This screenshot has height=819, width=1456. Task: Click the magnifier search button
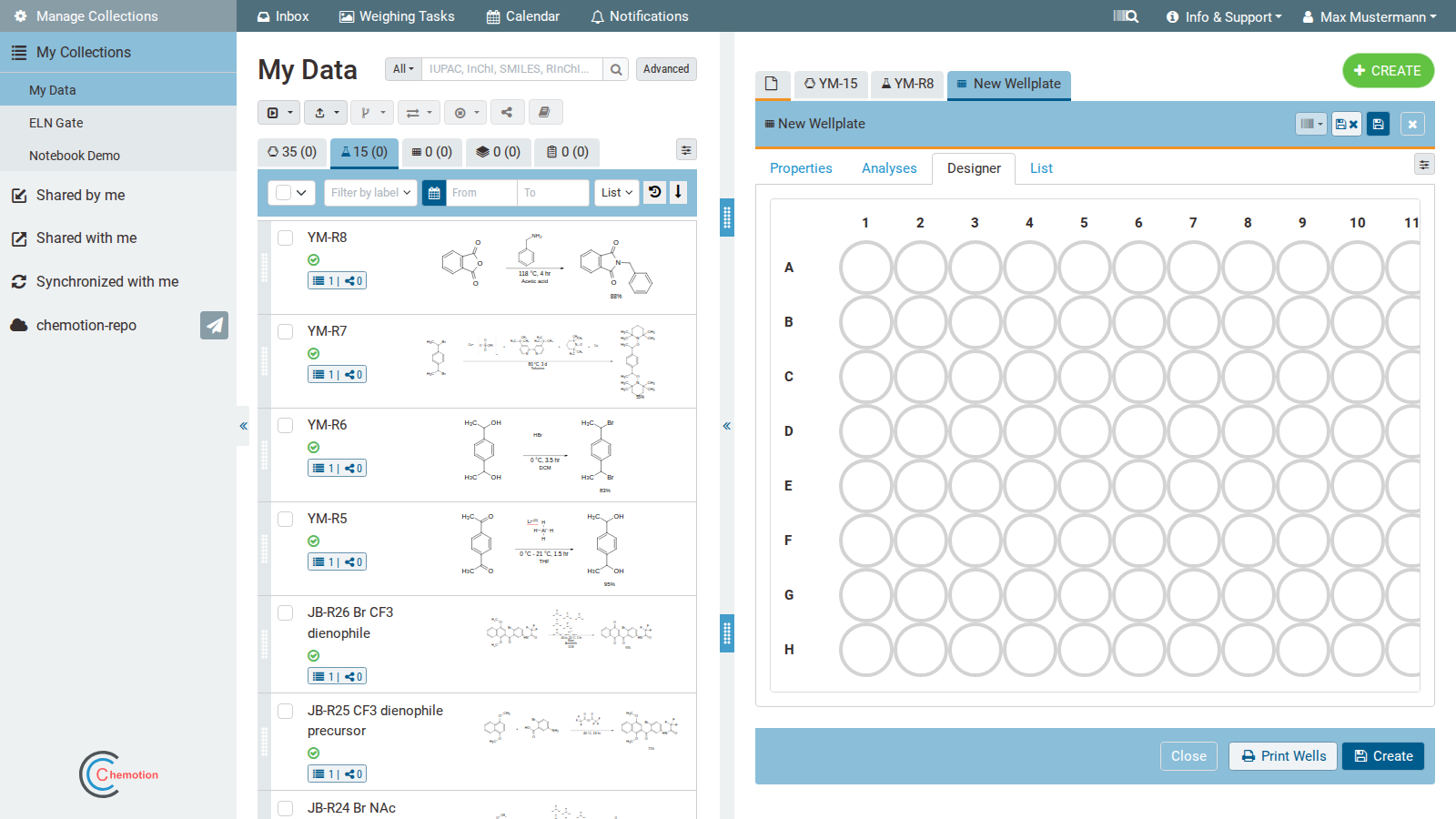pyautogui.click(x=616, y=69)
